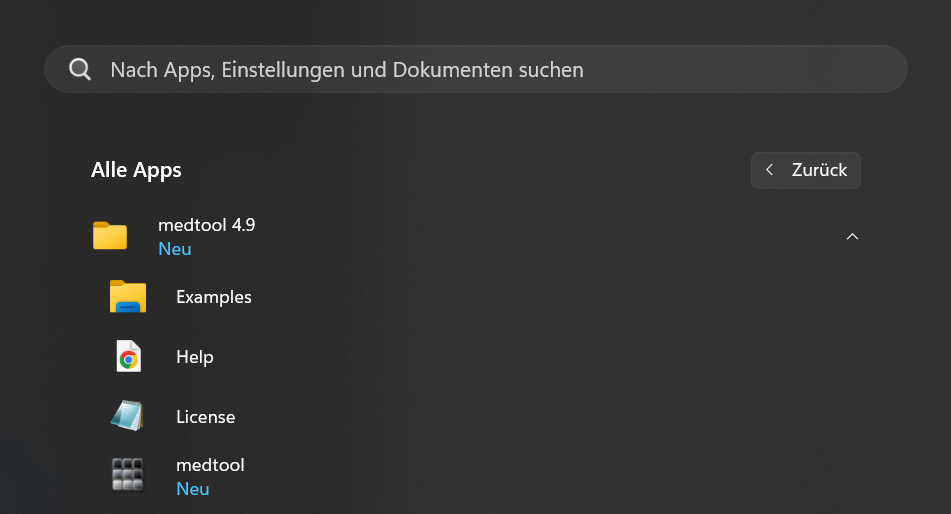The height and width of the screenshot is (514, 951).
Task: Click the magnifier icon in search bar
Action: pos(80,69)
